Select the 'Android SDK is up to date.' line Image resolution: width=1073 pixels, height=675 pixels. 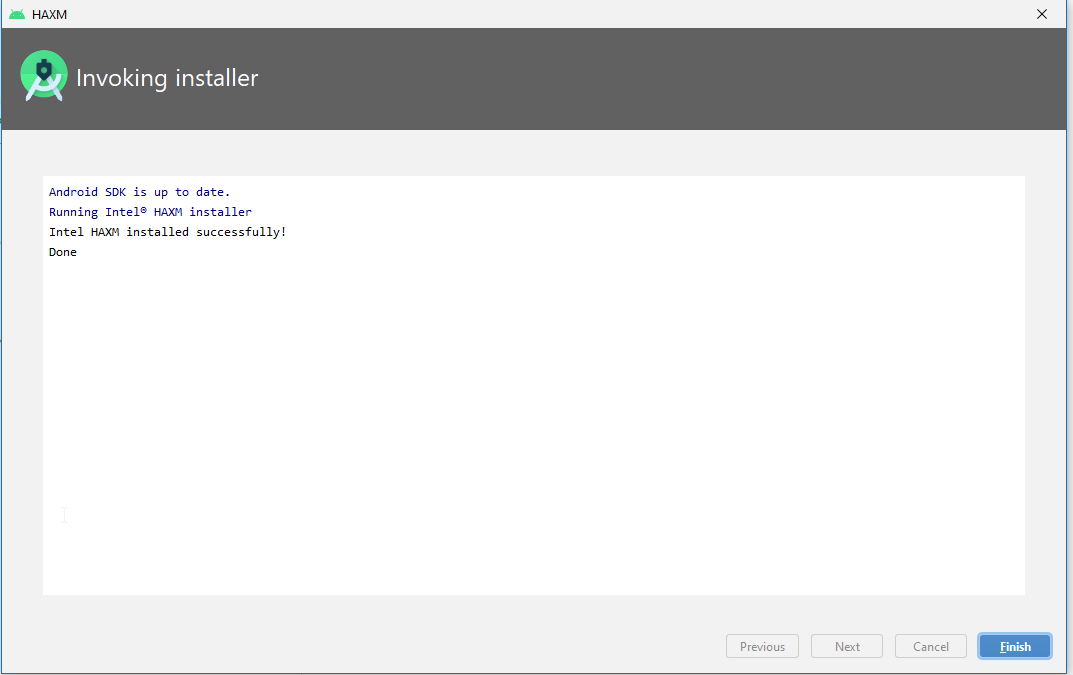click(x=139, y=192)
